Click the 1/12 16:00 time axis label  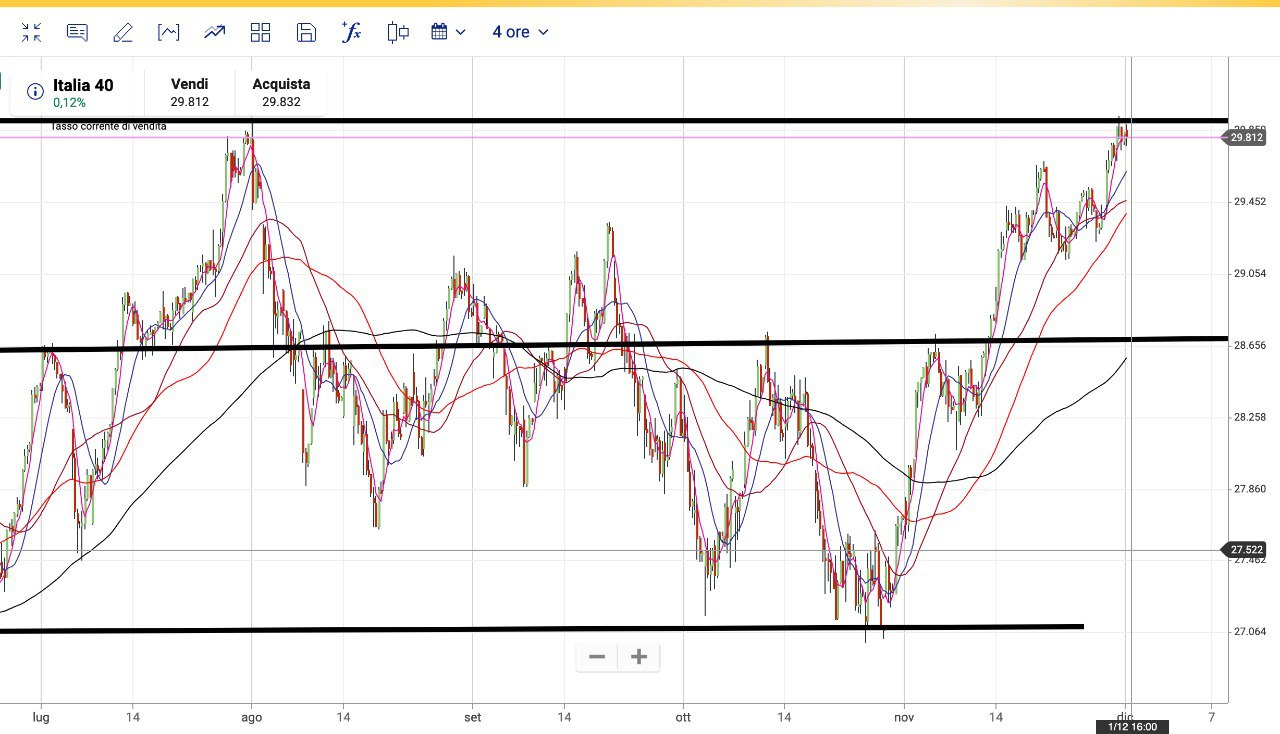[1132, 727]
